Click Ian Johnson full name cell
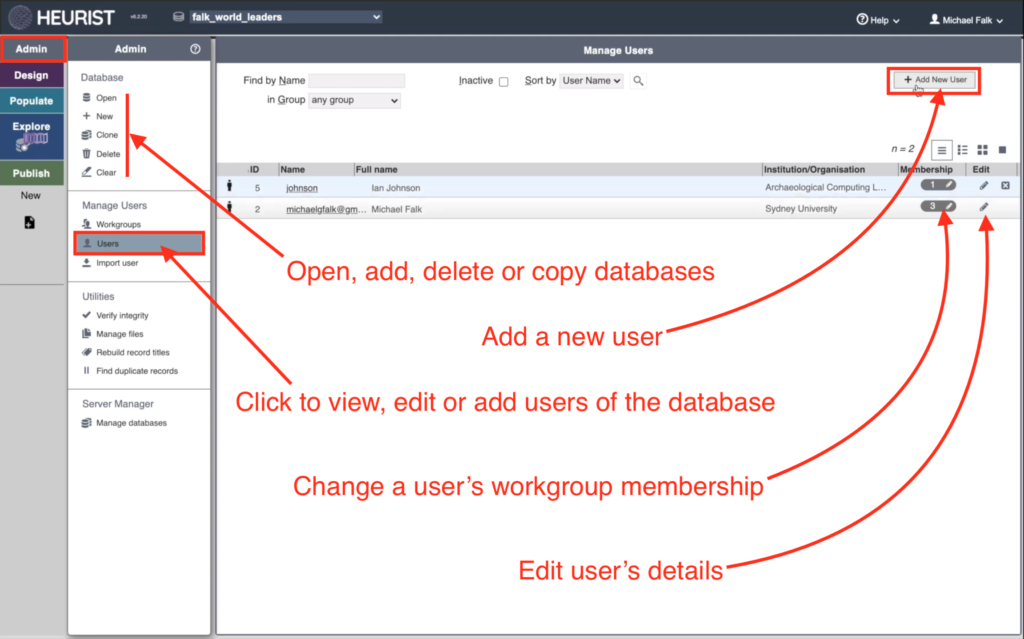Screen dimensions: 1024x639 tap(396, 188)
